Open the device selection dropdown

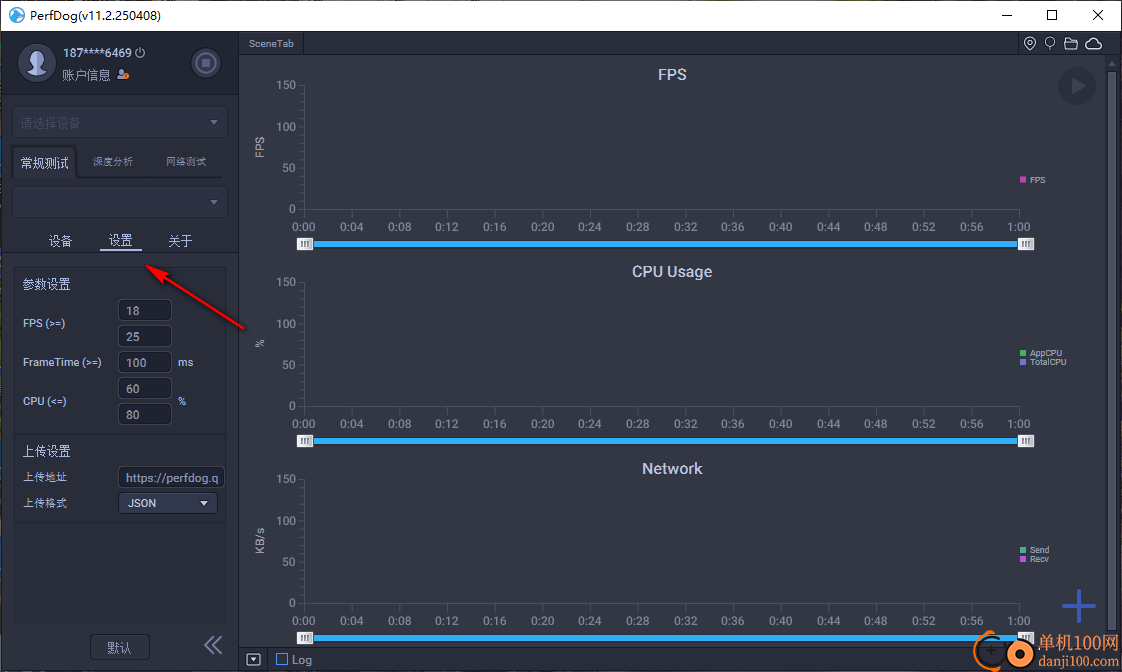point(119,122)
